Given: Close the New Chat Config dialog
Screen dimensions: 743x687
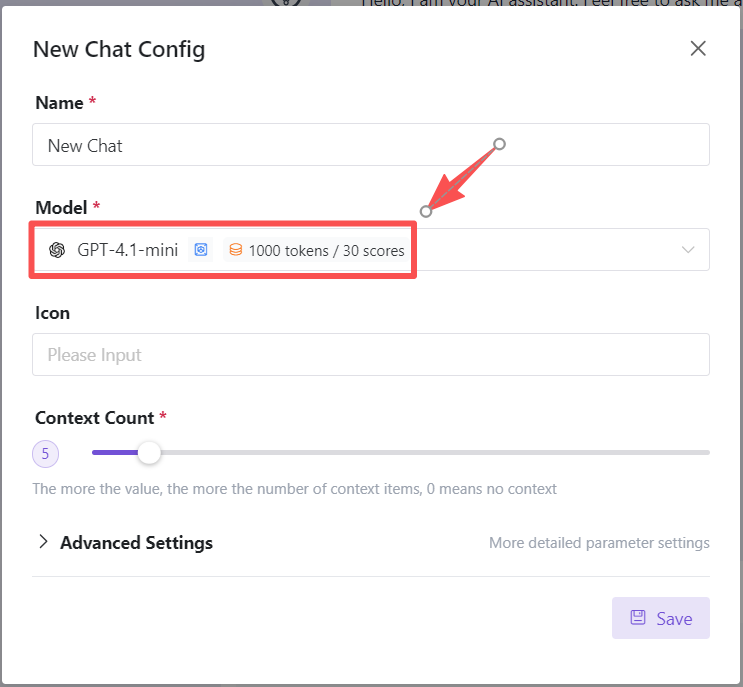Looking at the screenshot, I should (x=698, y=49).
